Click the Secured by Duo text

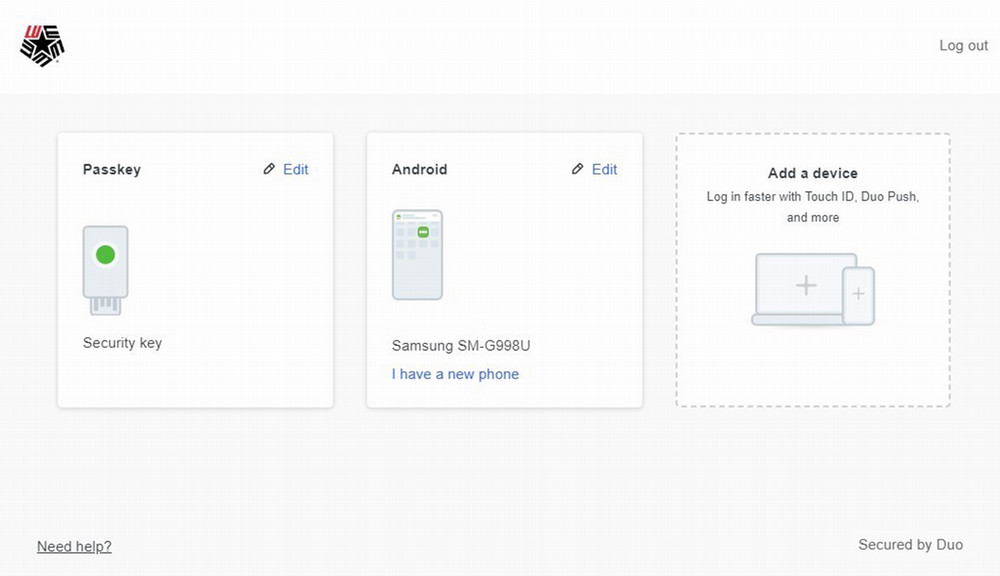(910, 545)
